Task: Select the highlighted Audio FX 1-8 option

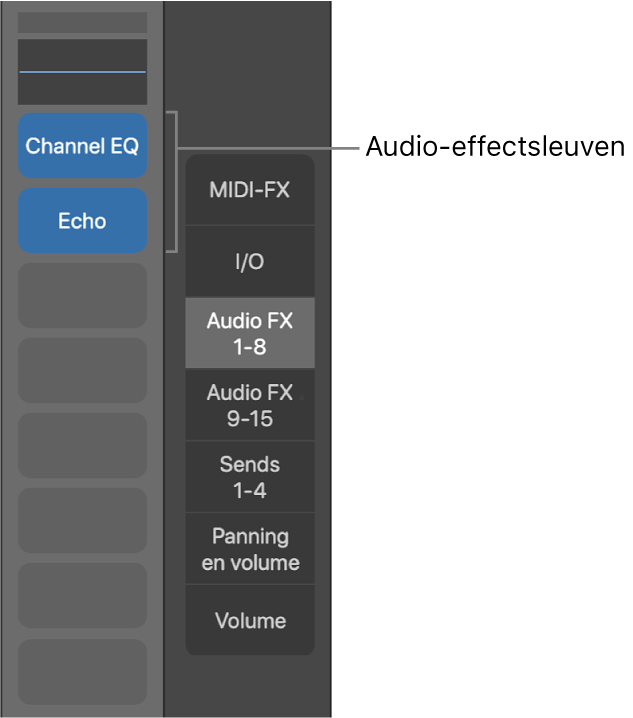Action: 250,334
